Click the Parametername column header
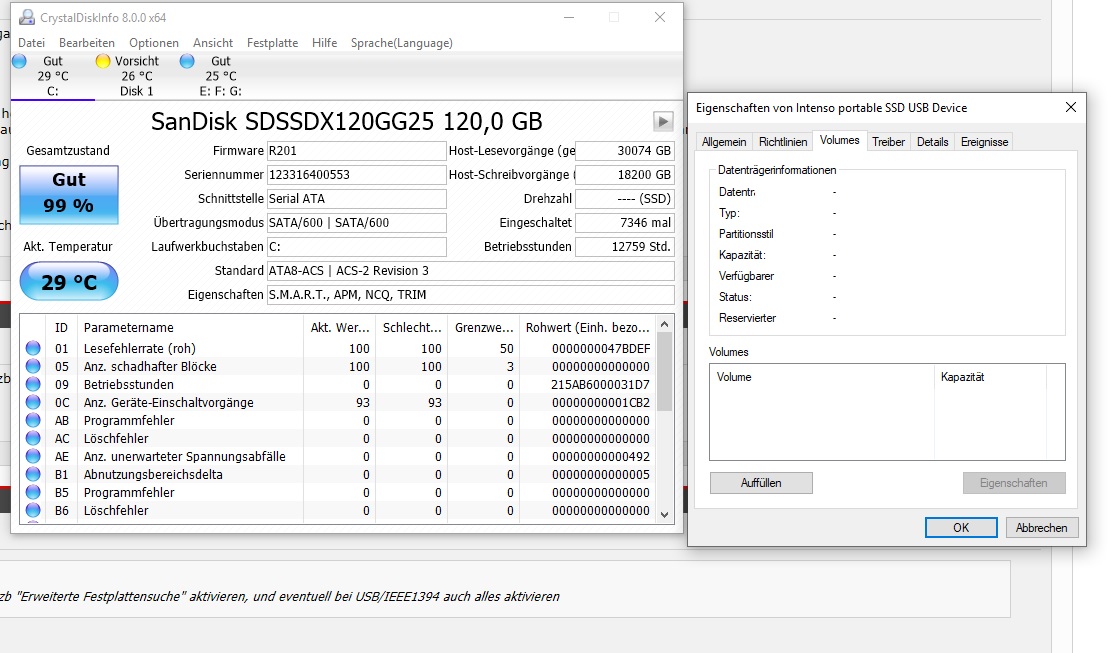Viewport: 1113px width, 653px height. pos(190,327)
